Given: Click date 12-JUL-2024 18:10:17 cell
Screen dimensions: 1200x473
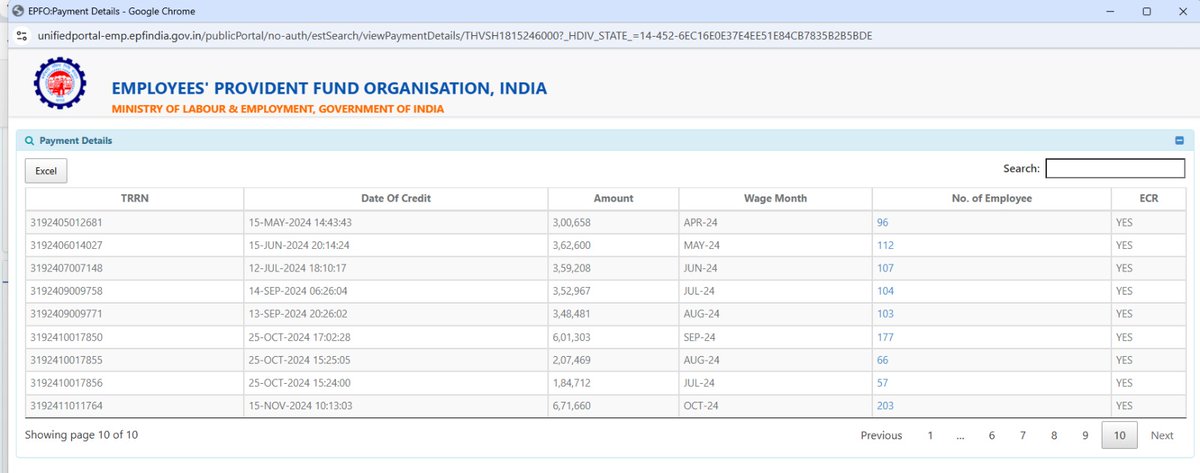Looking at the screenshot, I should point(396,268).
